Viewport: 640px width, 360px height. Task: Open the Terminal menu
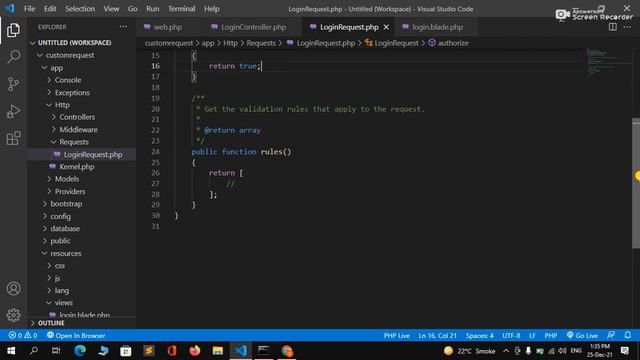(182, 9)
